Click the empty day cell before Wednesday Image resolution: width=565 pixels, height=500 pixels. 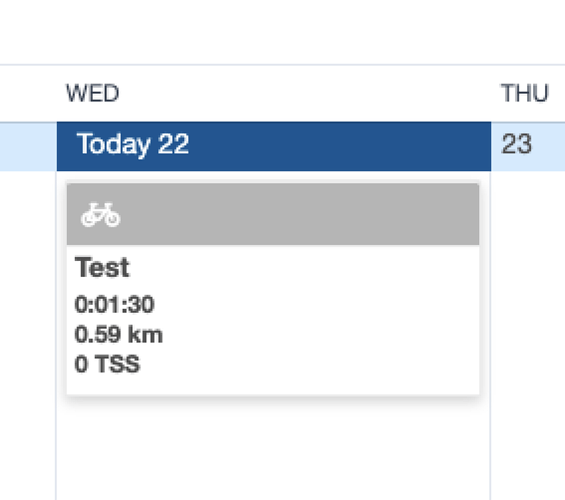tap(28, 335)
